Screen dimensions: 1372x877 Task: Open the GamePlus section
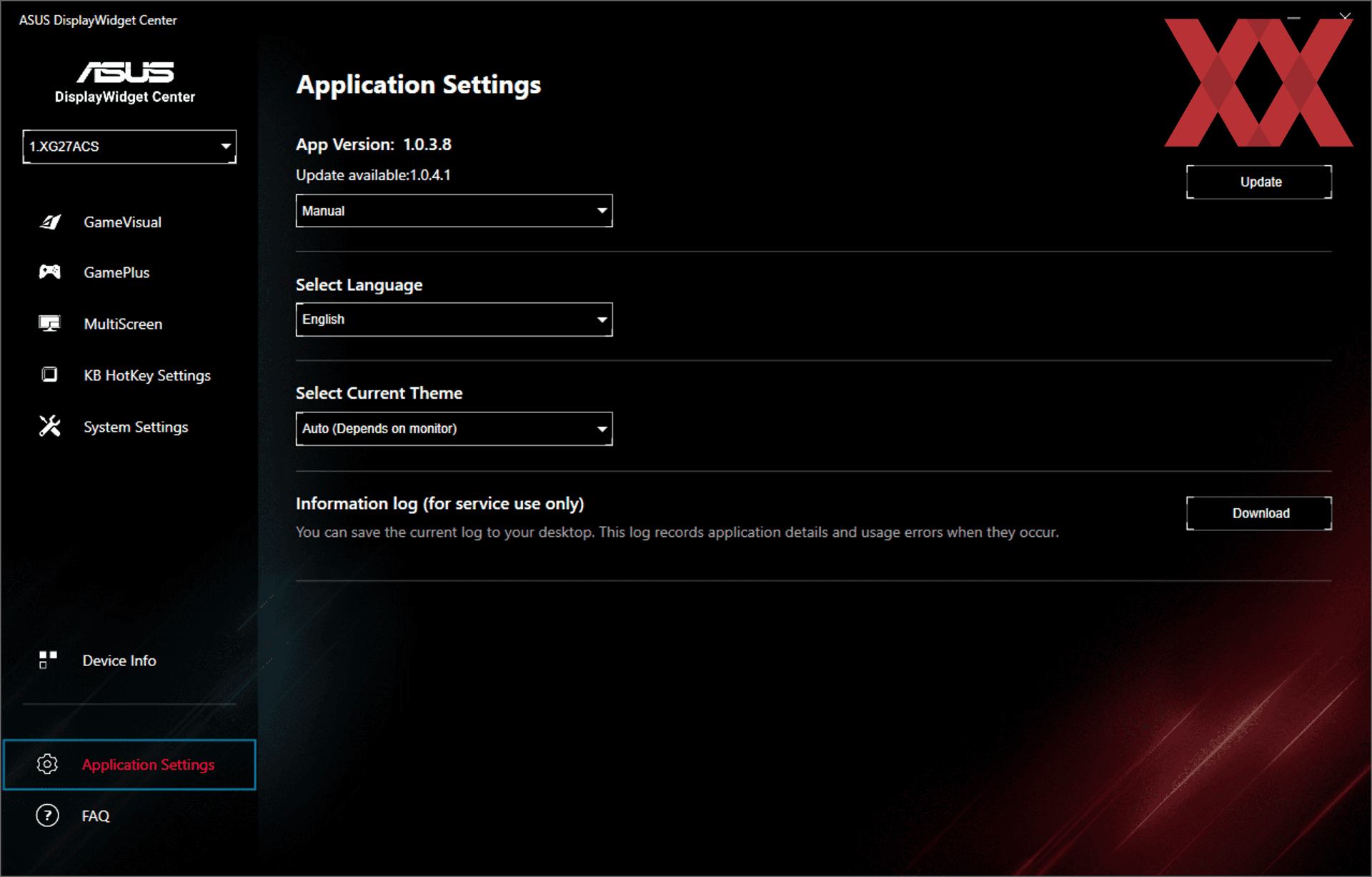click(116, 272)
